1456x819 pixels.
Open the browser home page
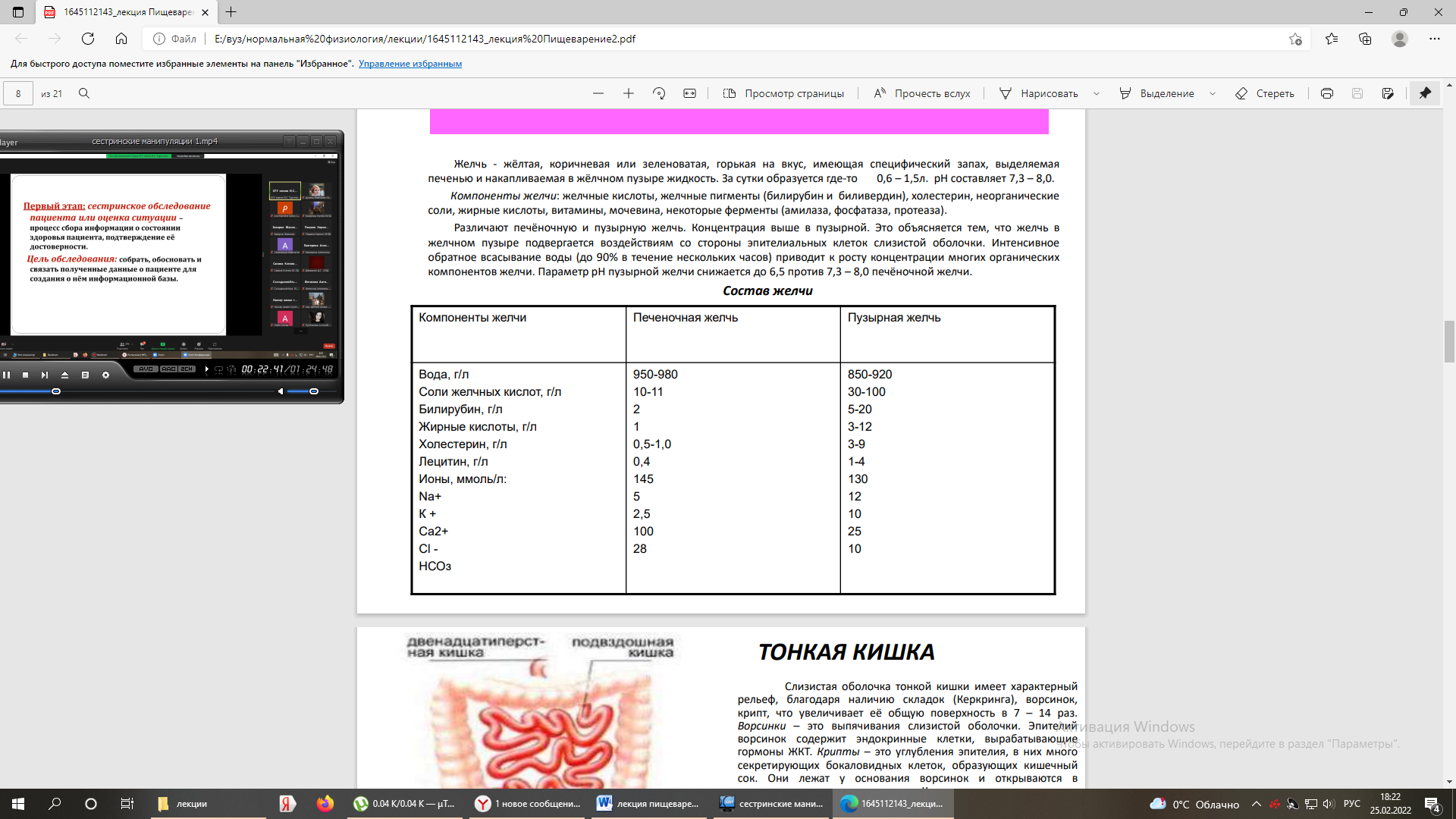[x=121, y=39]
